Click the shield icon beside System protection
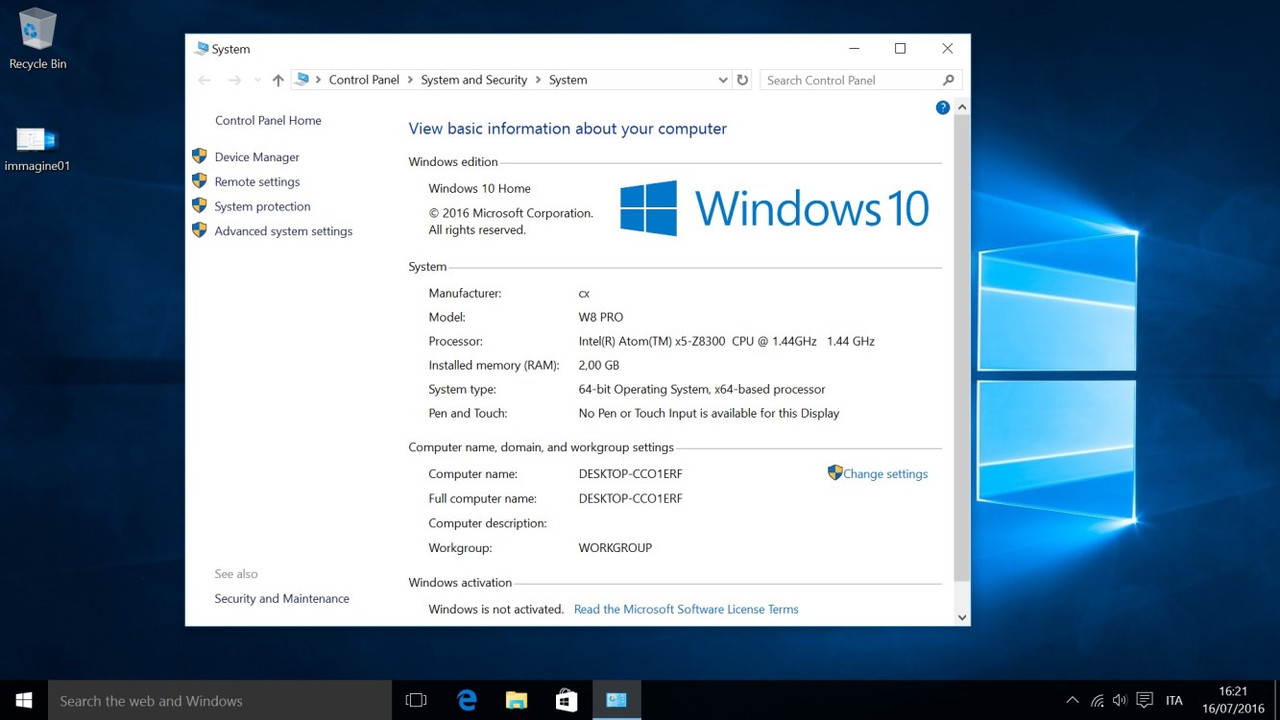The height and width of the screenshot is (720, 1280). [x=199, y=205]
